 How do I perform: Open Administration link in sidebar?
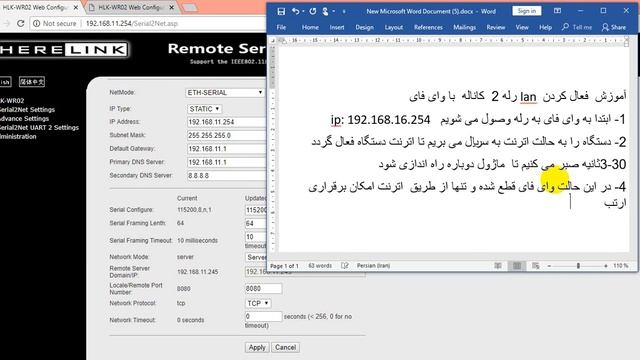click(x=18, y=137)
